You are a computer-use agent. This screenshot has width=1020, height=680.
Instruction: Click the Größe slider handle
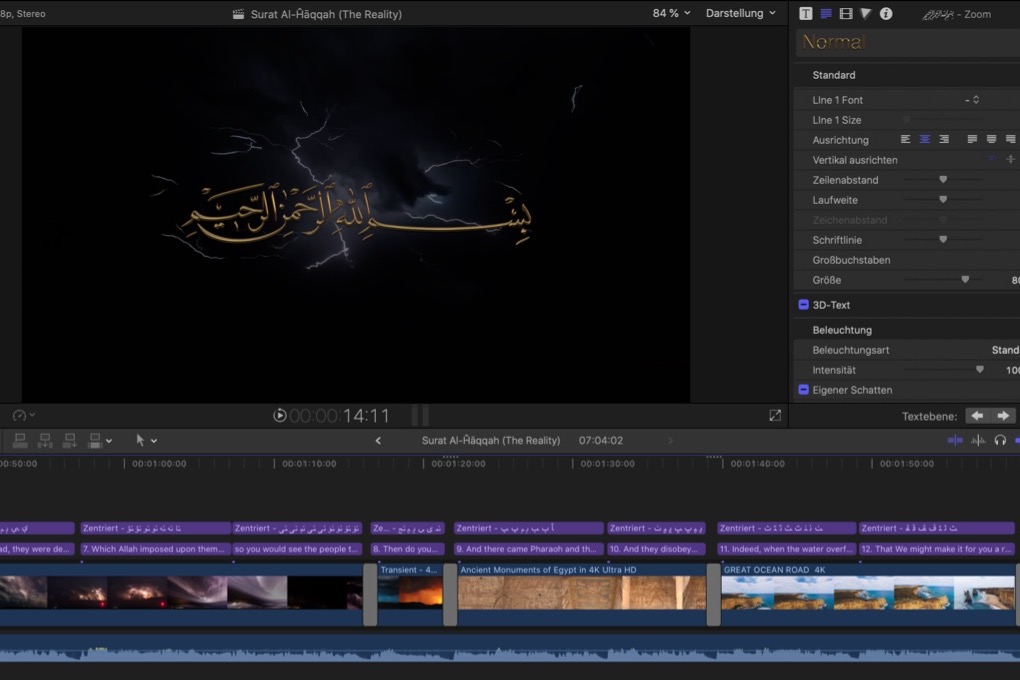[x=965, y=280]
